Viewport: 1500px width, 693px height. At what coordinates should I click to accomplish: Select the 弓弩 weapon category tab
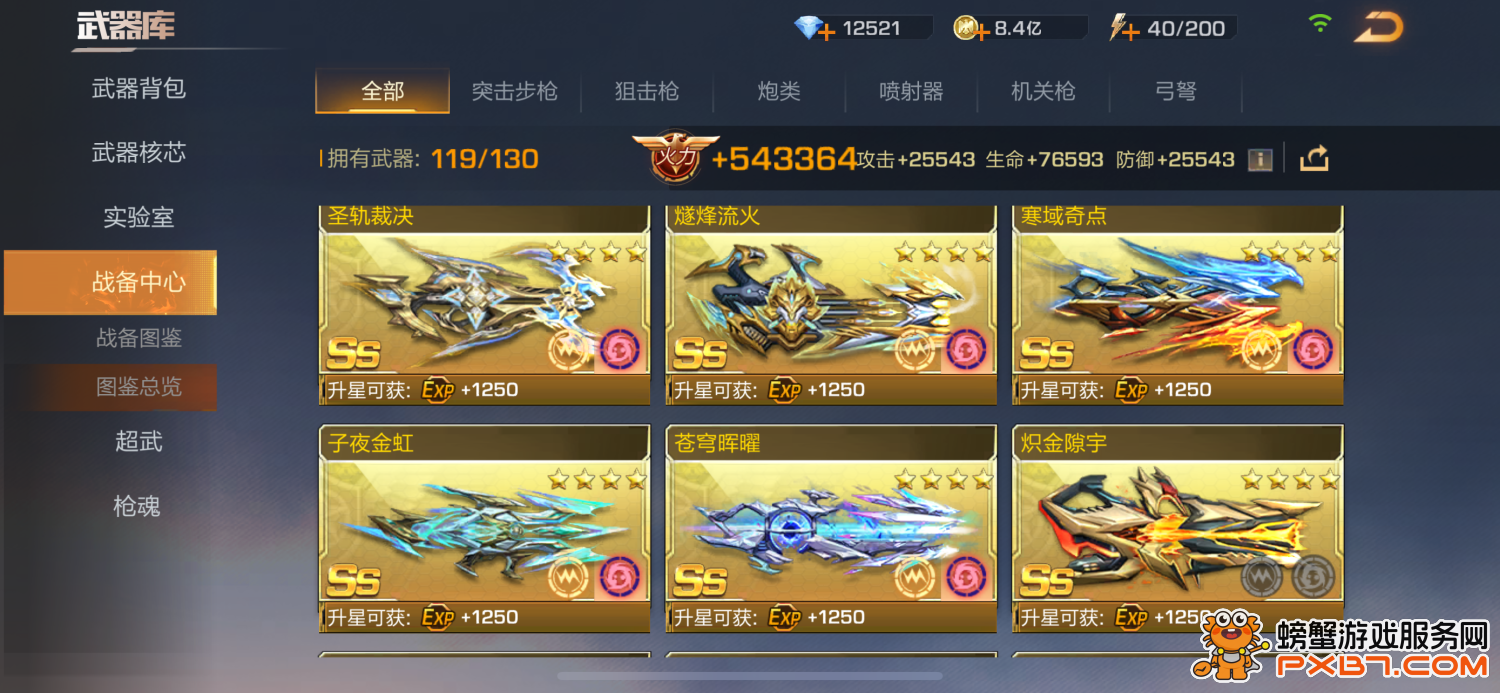(1176, 92)
